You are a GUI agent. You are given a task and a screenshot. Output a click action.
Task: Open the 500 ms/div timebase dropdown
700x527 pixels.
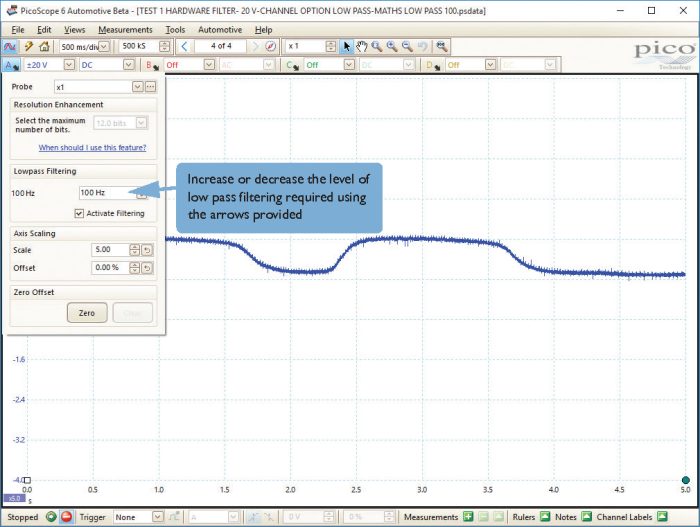[104, 46]
